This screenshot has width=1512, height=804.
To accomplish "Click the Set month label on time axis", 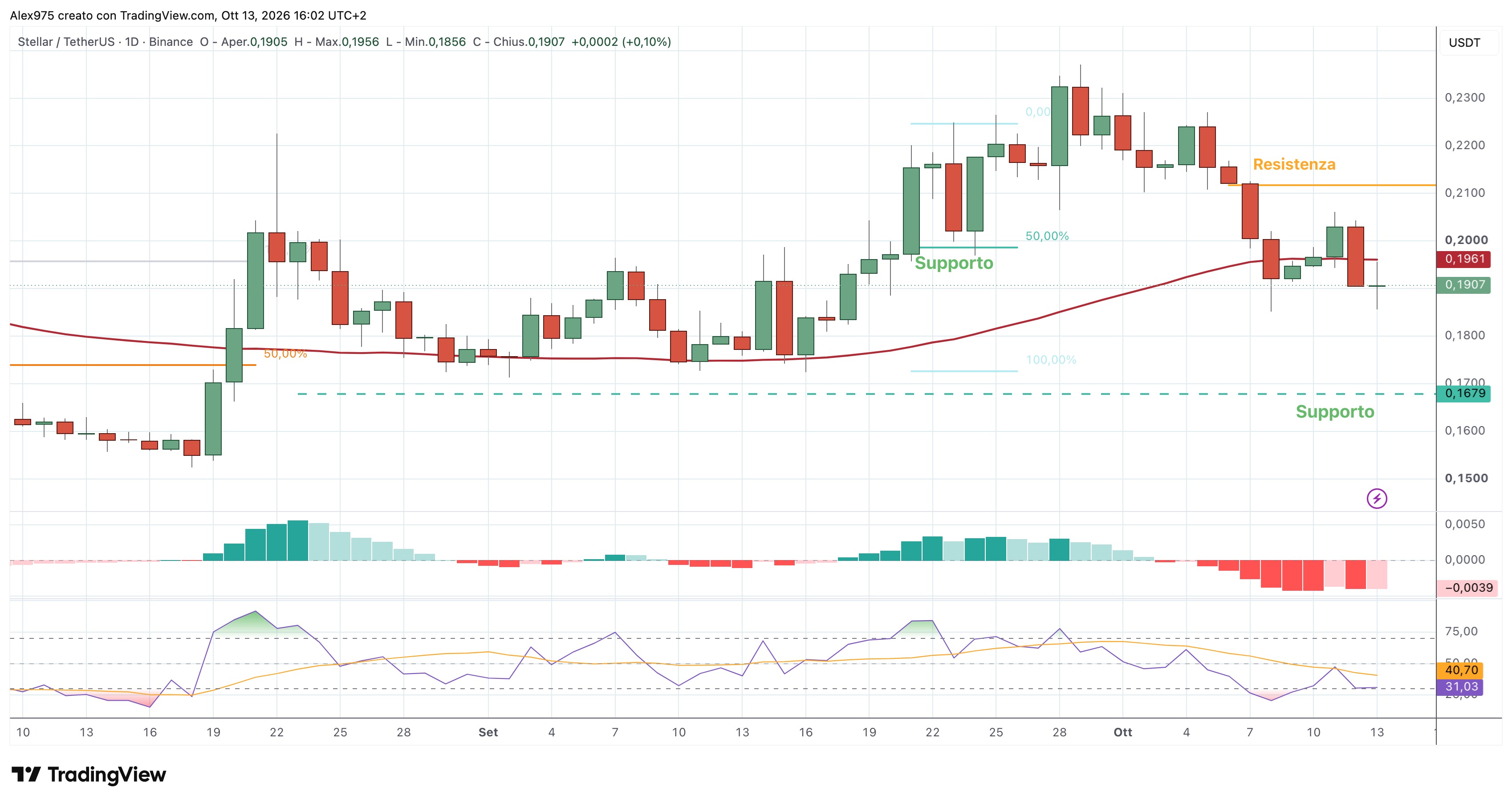I will point(488,732).
